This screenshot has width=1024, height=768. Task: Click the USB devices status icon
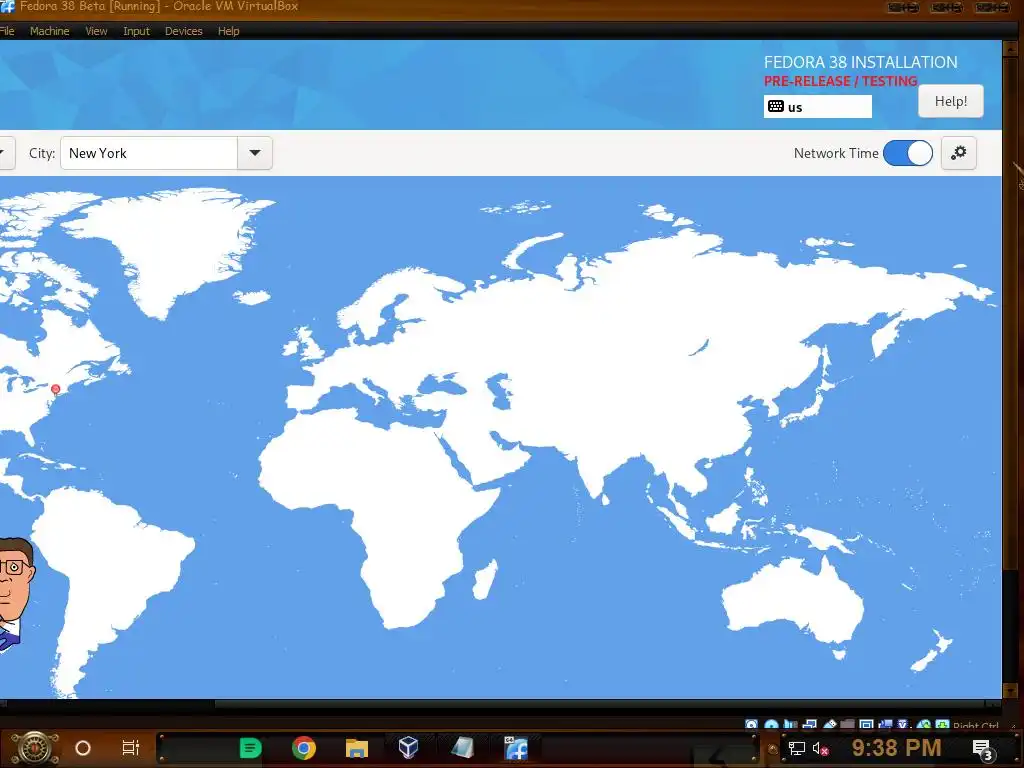tap(830, 725)
